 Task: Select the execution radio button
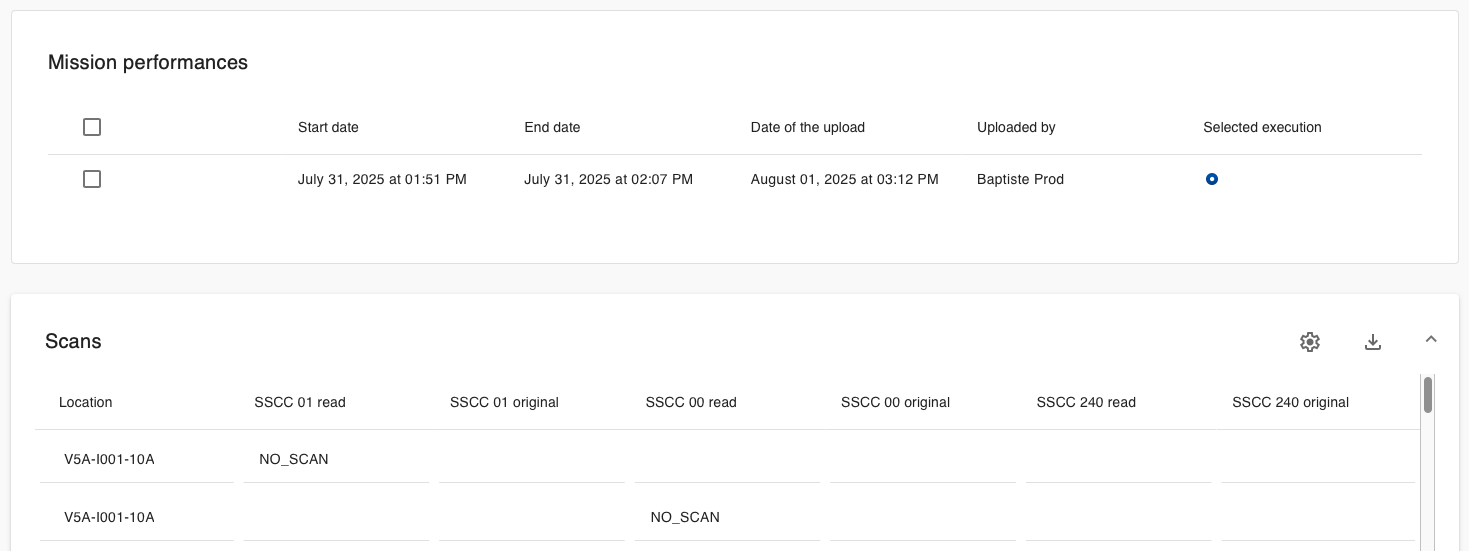(x=1212, y=179)
